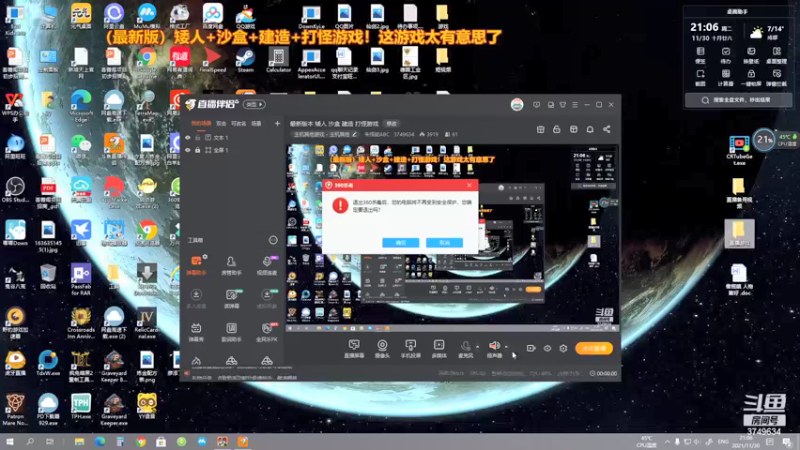
Task: Open Windows Start menu
Action: coord(10,442)
